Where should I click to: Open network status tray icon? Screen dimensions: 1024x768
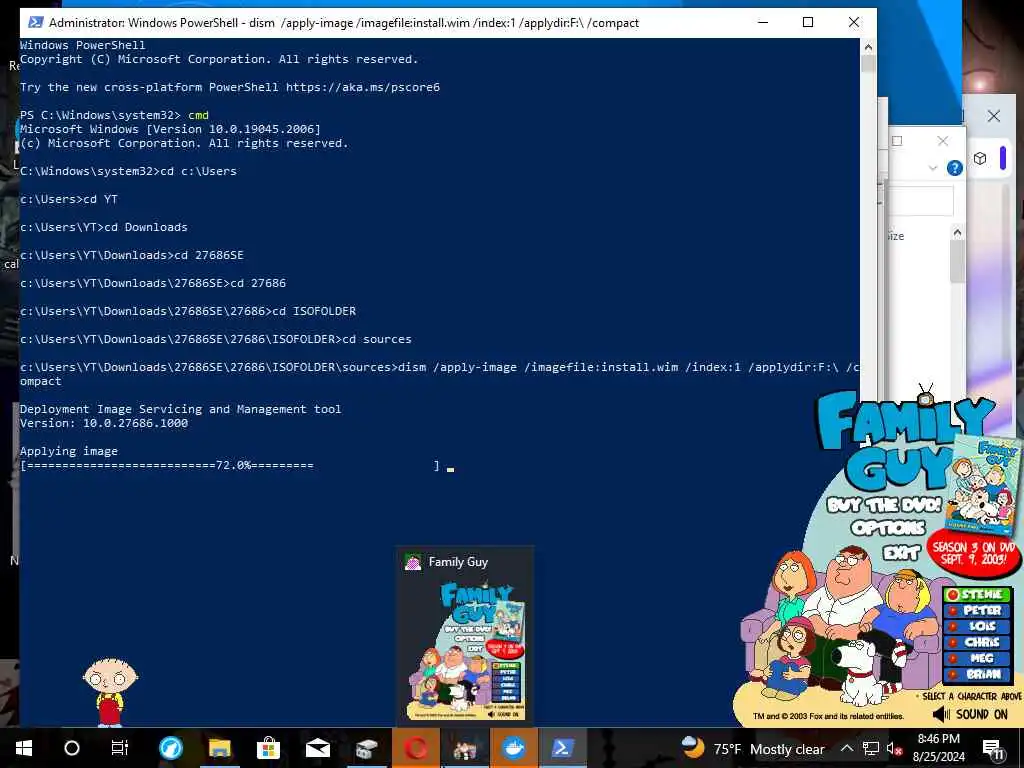[871, 748]
